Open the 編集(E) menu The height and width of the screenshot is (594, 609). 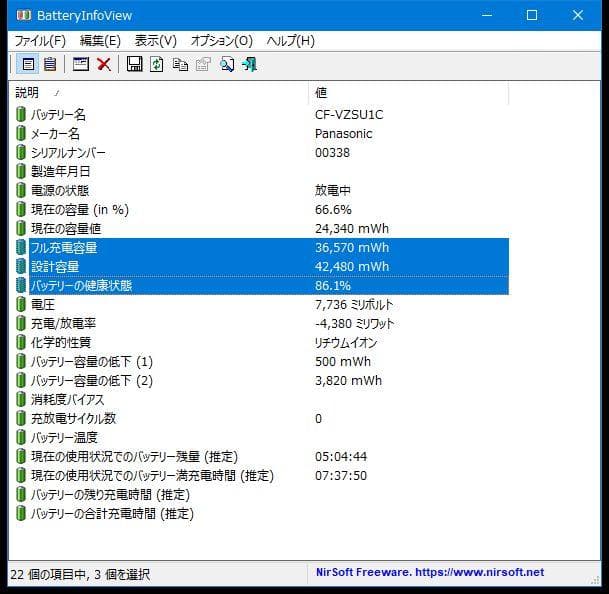tap(100, 41)
